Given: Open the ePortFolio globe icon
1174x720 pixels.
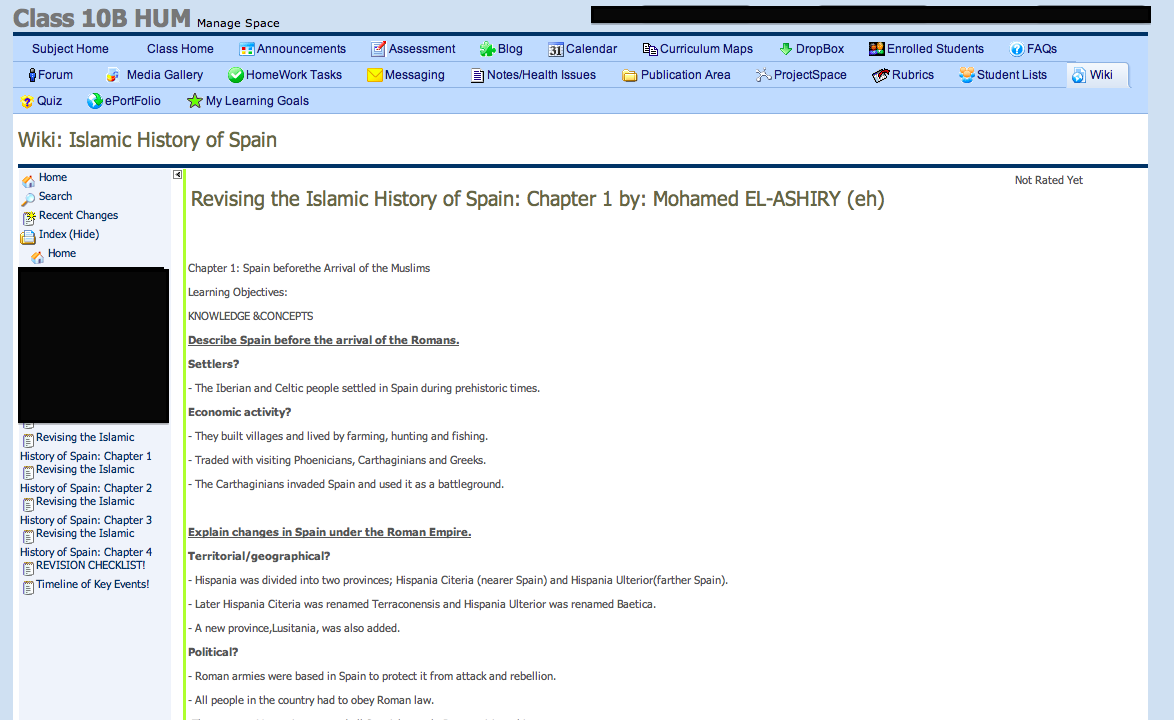Looking at the screenshot, I should pos(95,101).
